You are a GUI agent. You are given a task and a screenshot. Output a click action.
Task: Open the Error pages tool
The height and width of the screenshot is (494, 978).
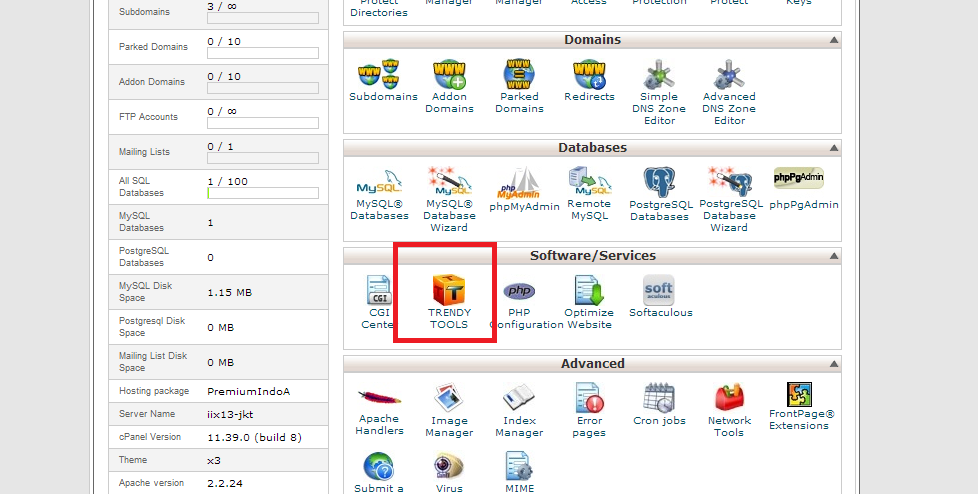(589, 400)
